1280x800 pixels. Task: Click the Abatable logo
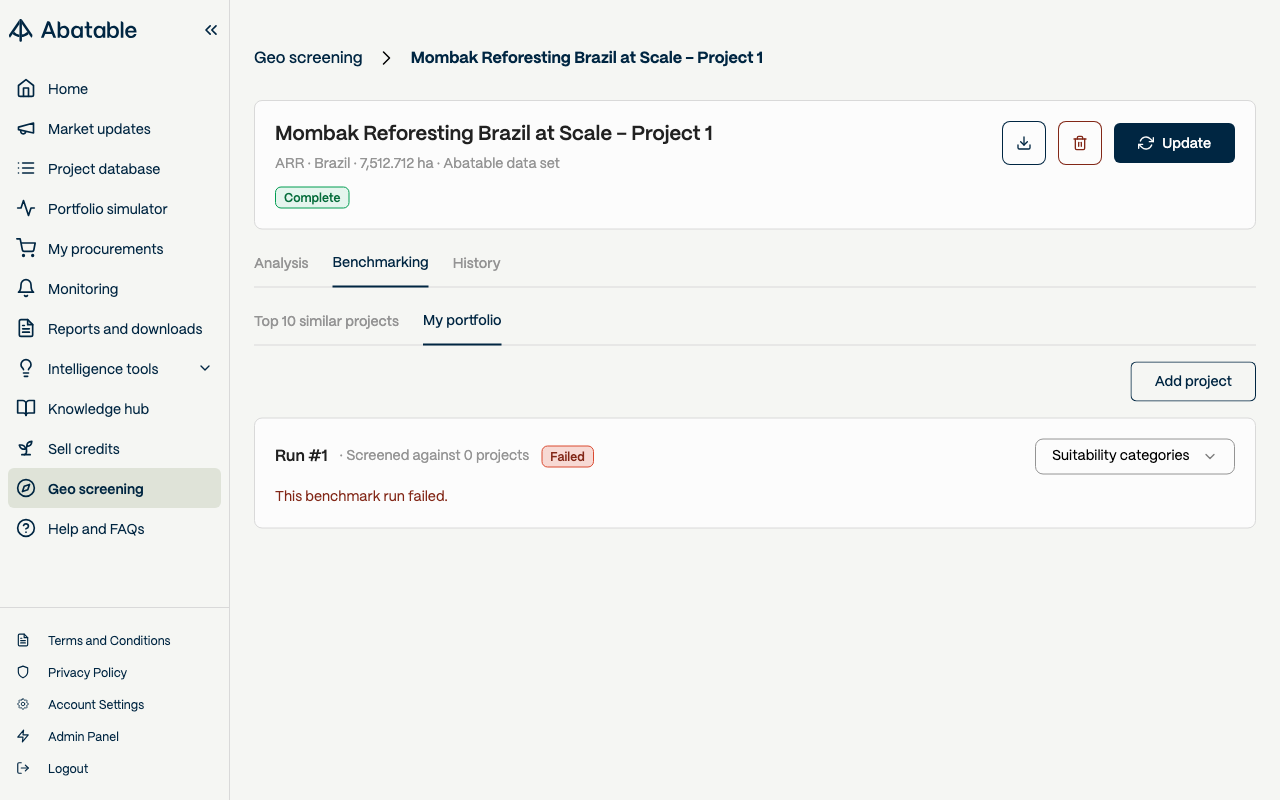[x=73, y=30]
